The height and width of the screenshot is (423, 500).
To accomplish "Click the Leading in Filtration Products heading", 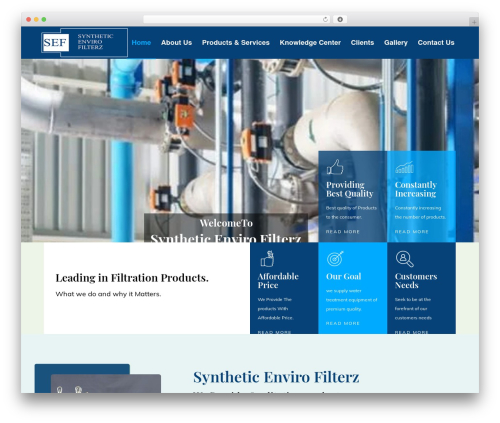I will click(132, 278).
